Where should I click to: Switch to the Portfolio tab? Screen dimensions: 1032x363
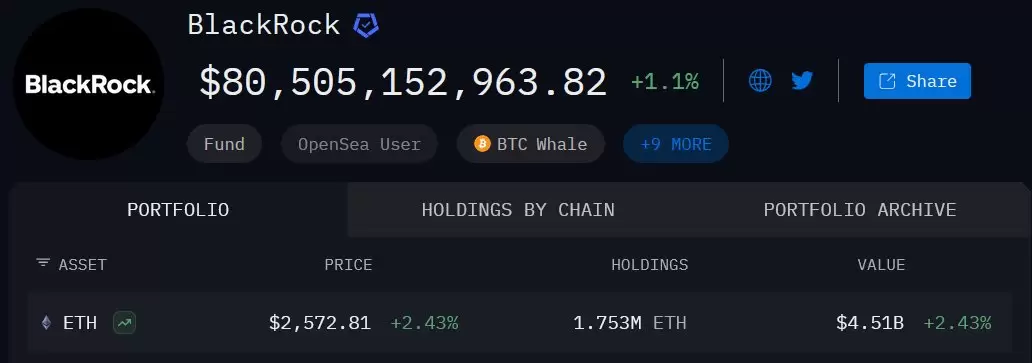178,210
